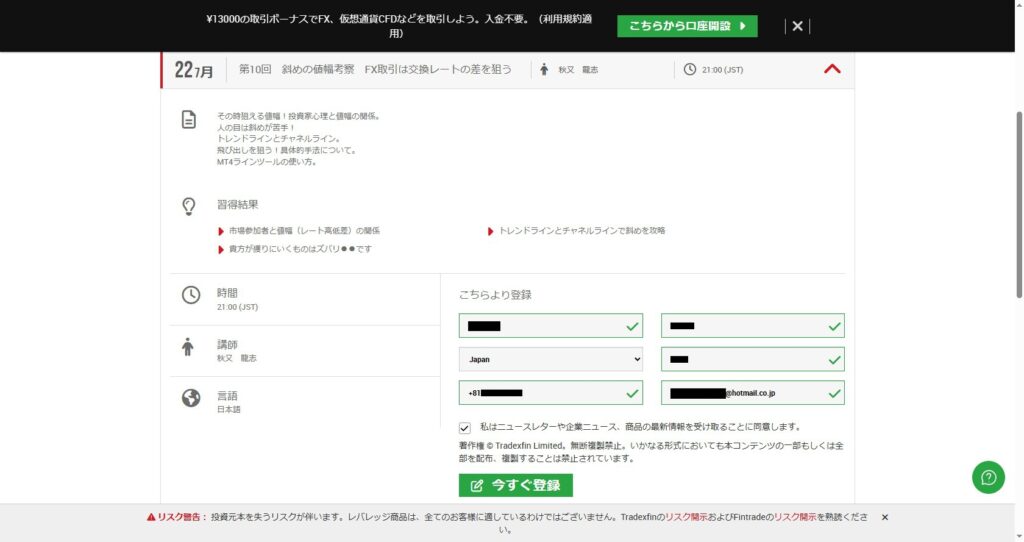
Task: Click the page vertical scrollbar
Action: (1019, 204)
